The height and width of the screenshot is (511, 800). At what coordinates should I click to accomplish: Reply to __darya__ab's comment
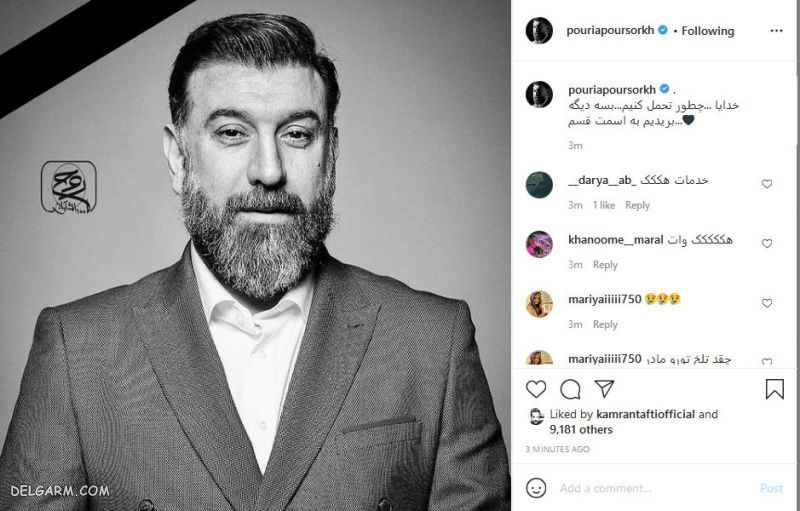pyautogui.click(x=637, y=205)
